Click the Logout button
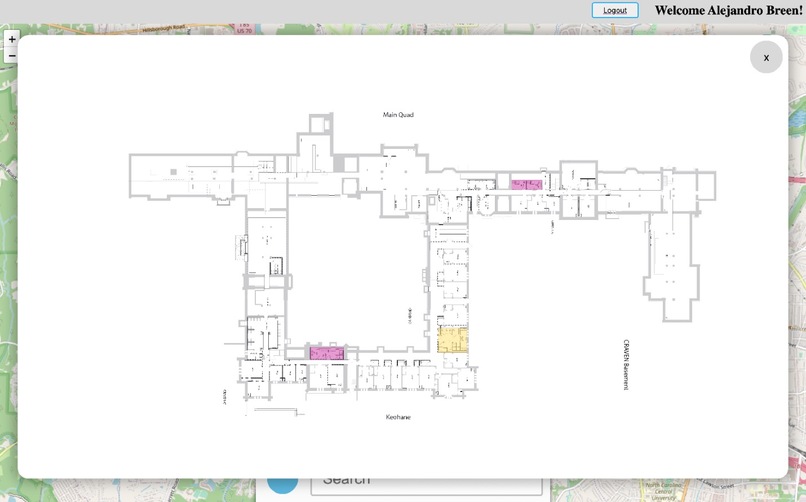Viewport: 806px width, 502px height. coord(615,10)
